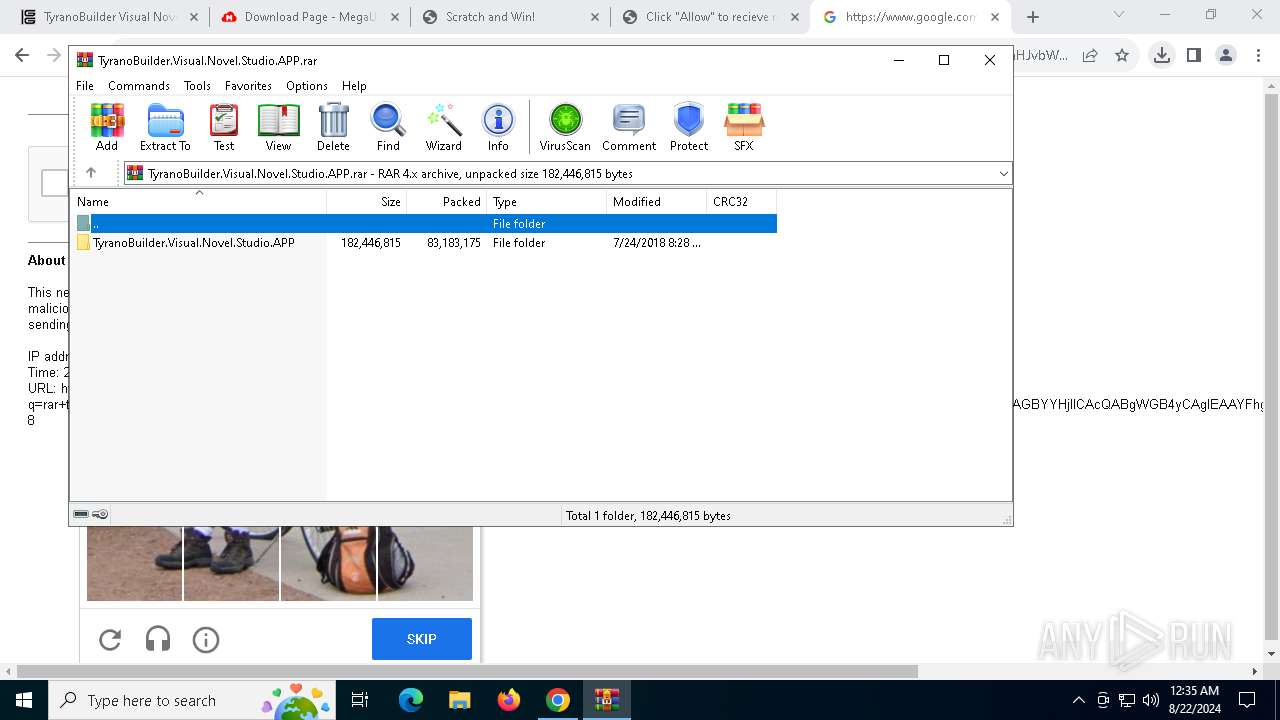Click volume icon in system tray
1280x720 pixels.
[x=1150, y=700]
